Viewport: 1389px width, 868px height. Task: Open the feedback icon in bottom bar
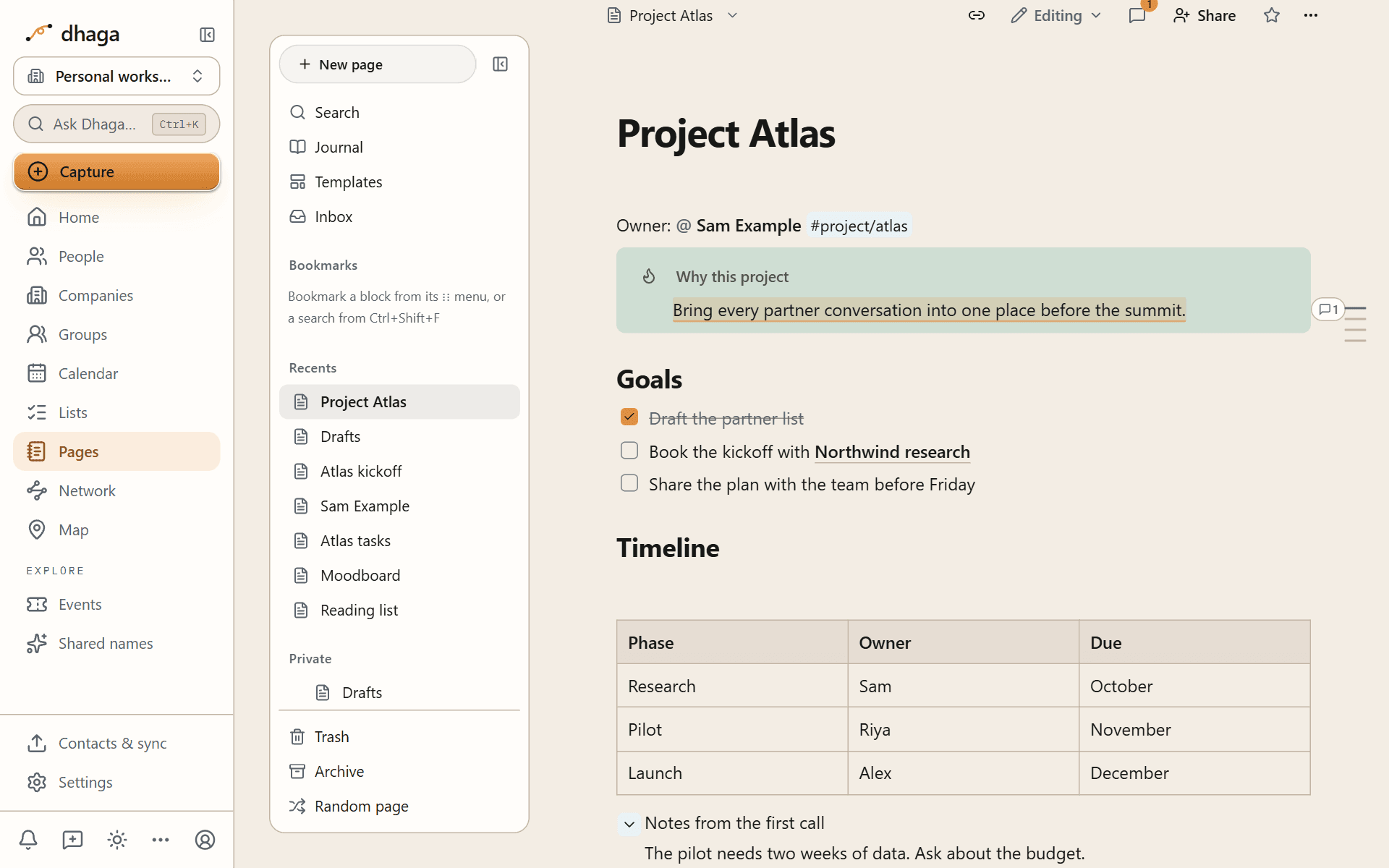click(x=72, y=840)
